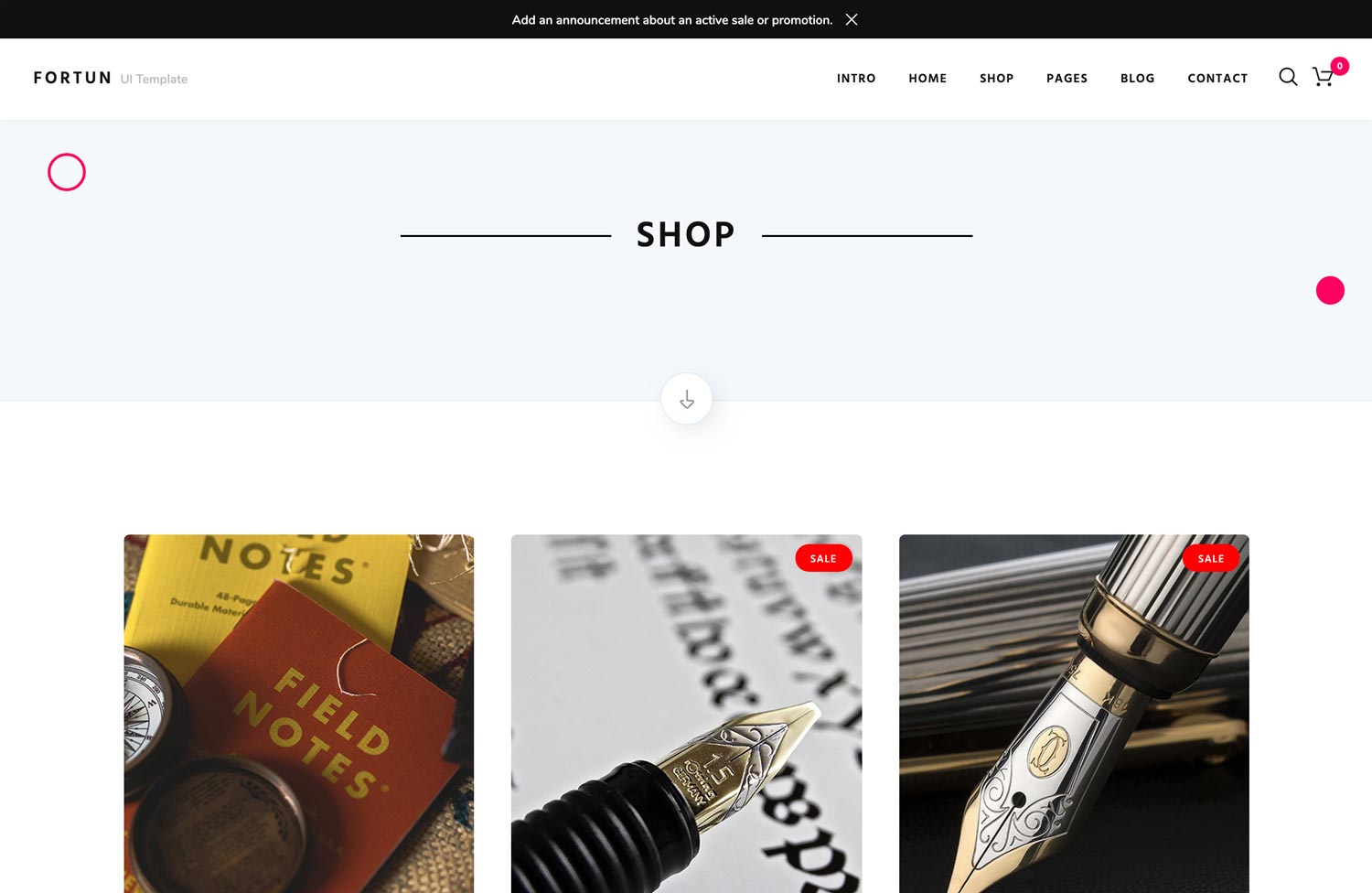Open the shopping cart icon

[x=1323, y=77]
